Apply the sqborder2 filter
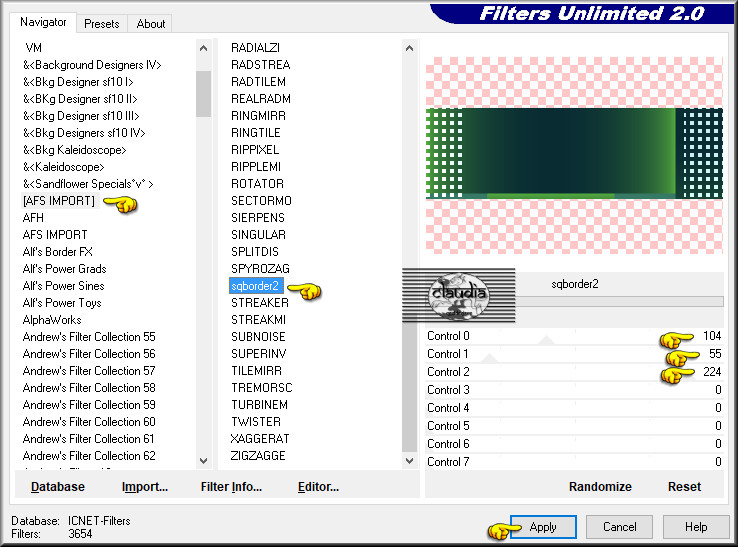This screenshot has height=547, width=738. [543, 527]
